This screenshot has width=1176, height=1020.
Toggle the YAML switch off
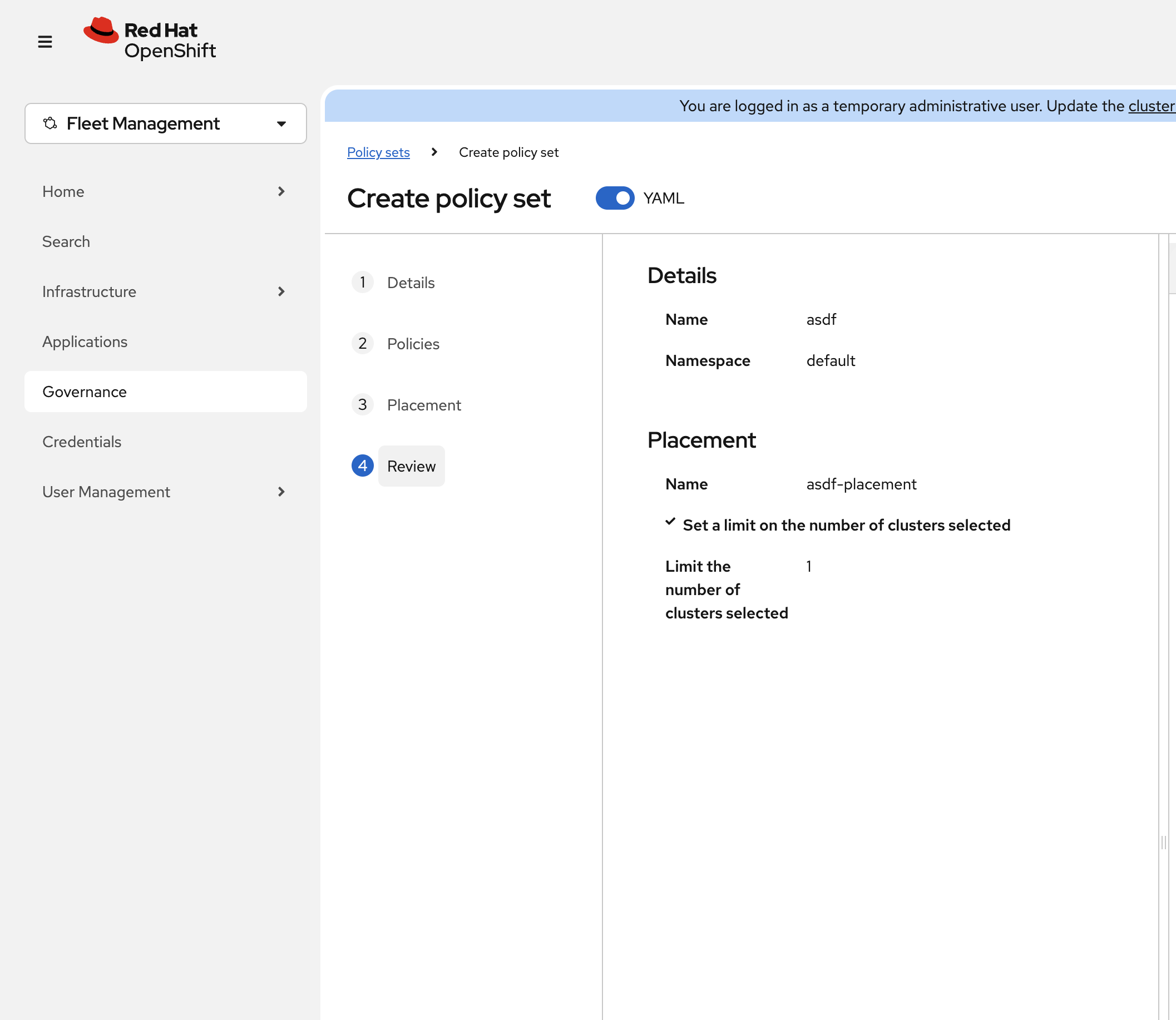615,198
